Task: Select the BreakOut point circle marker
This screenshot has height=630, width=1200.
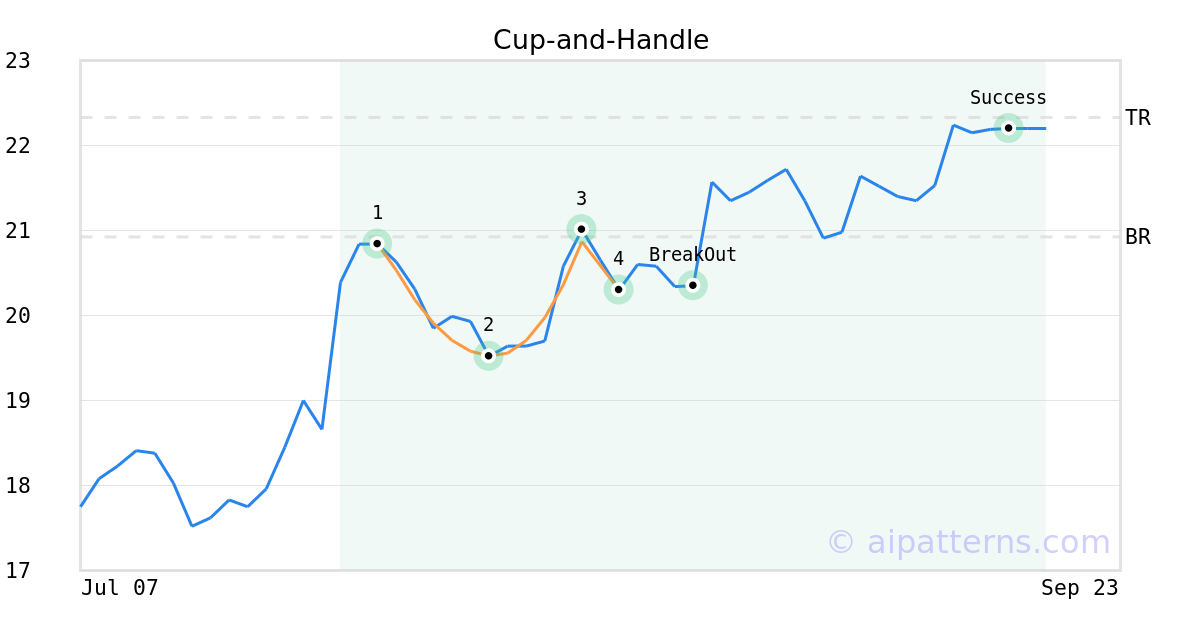Action: (692, 285)
